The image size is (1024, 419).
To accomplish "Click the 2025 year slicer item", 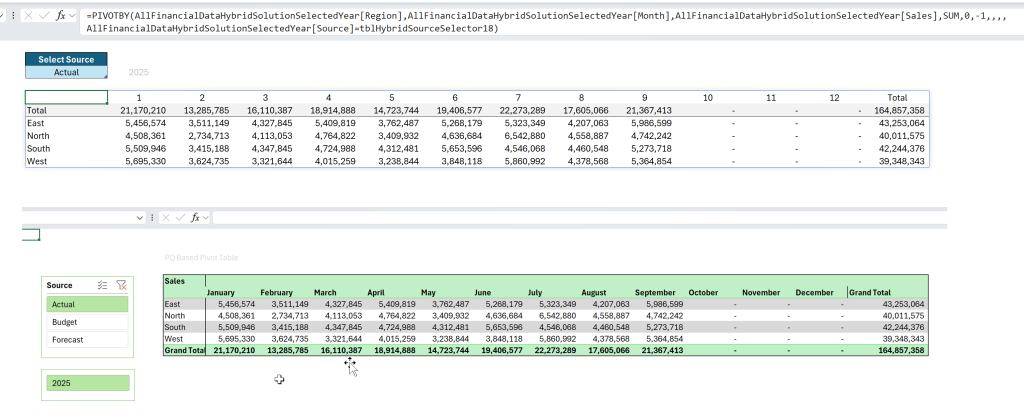I will [x=88, y=383].
